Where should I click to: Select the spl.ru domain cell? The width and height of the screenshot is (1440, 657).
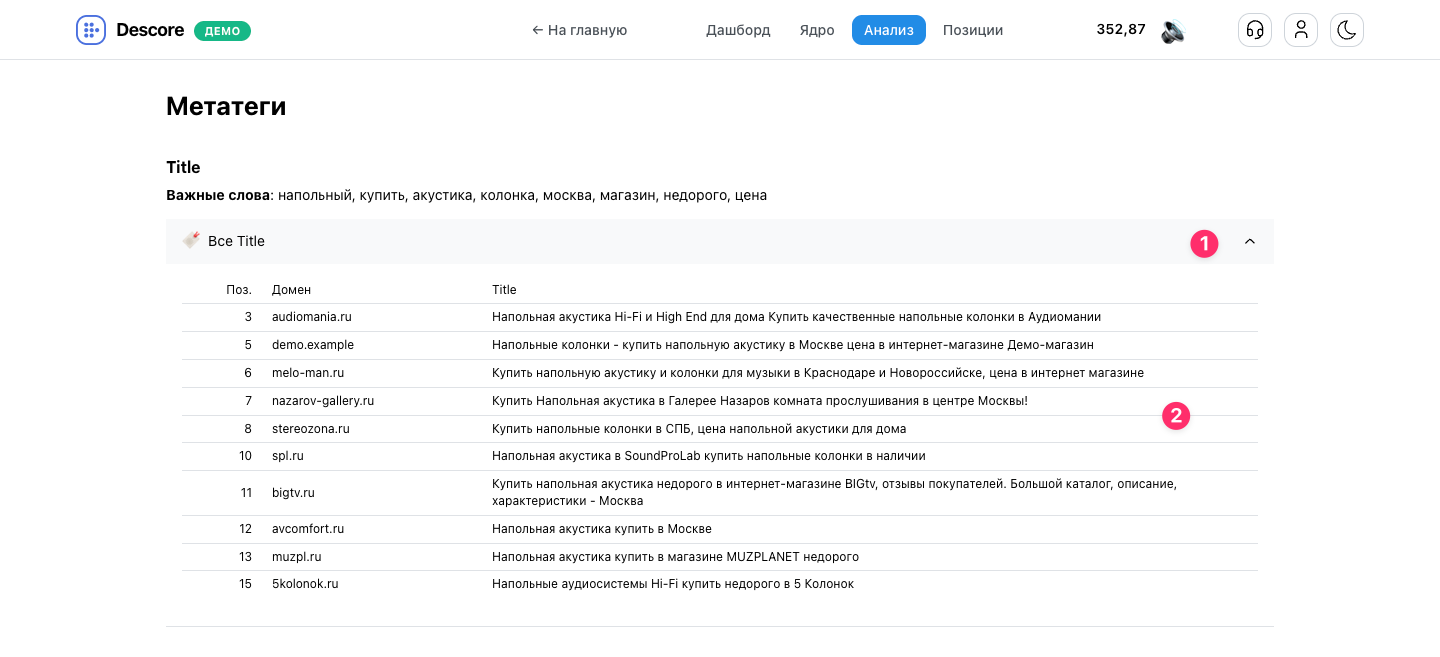click(x=288, y=456)
